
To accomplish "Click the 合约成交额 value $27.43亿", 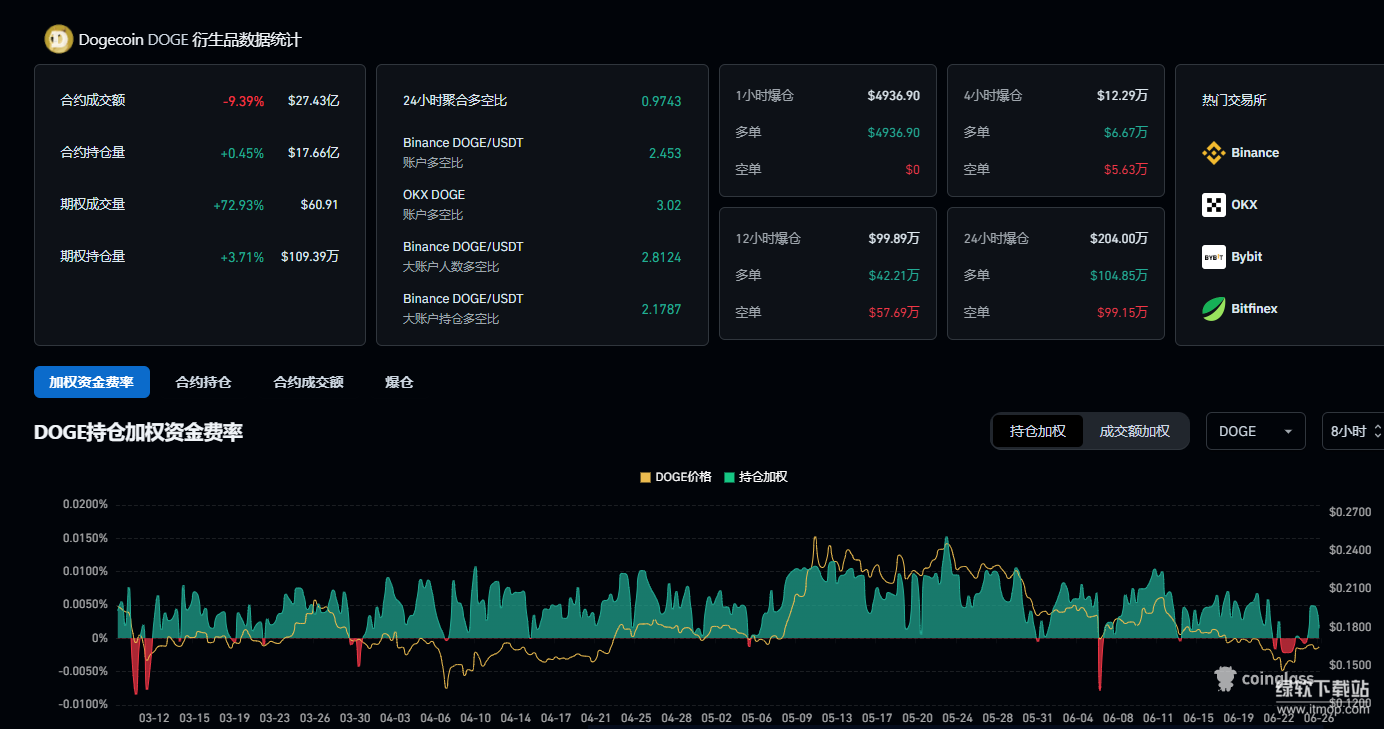I will point(314,101).
